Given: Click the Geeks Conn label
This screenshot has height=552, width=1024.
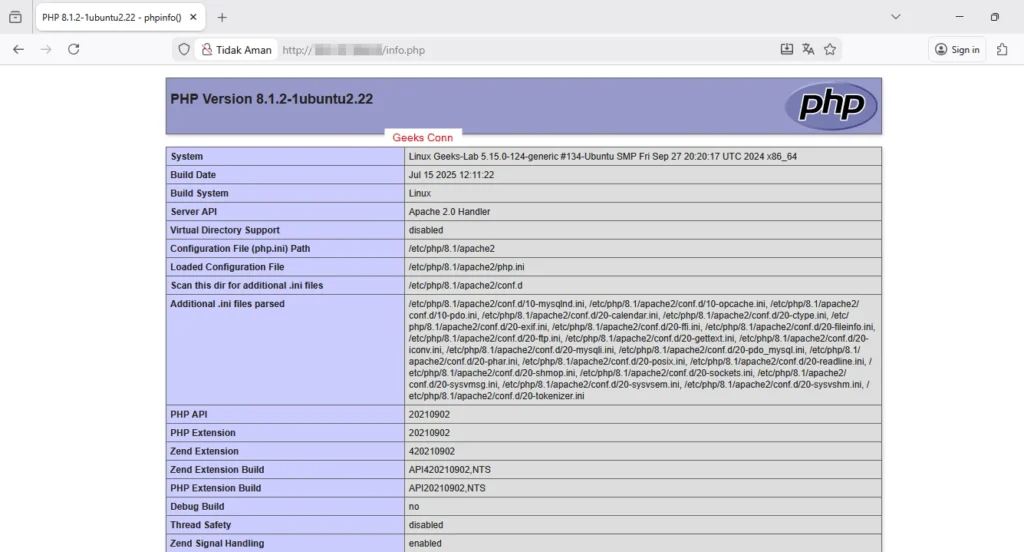Looking at the screenshot, I should point(423,138).
